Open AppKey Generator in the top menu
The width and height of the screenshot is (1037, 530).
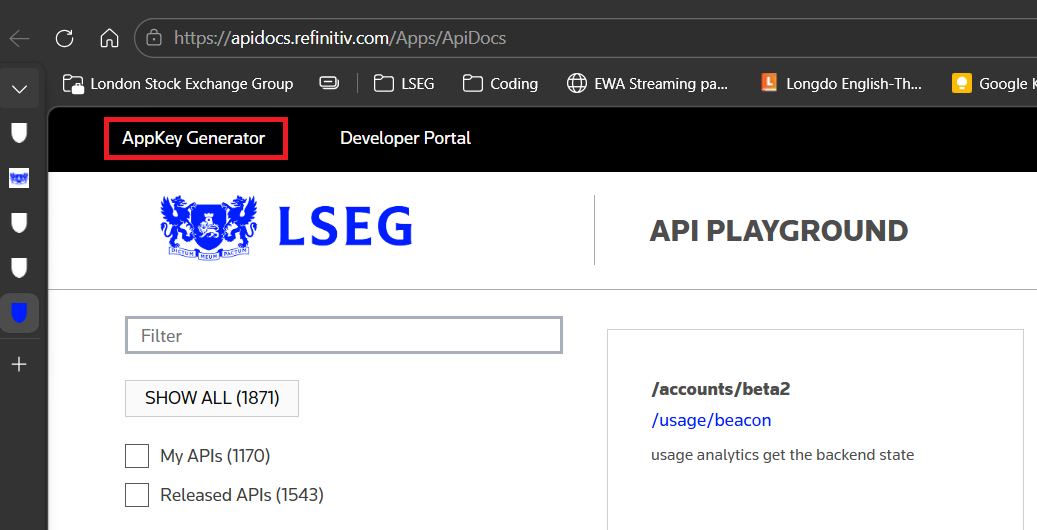(194, 138)
